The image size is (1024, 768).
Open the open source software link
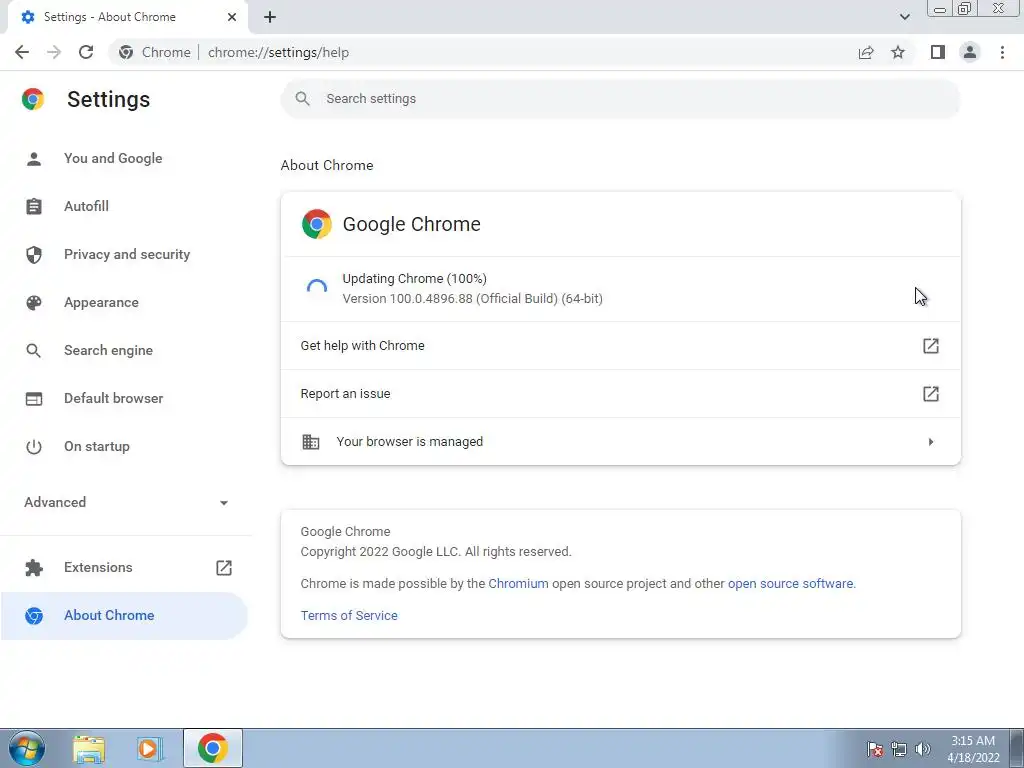[x=790, y=584]
